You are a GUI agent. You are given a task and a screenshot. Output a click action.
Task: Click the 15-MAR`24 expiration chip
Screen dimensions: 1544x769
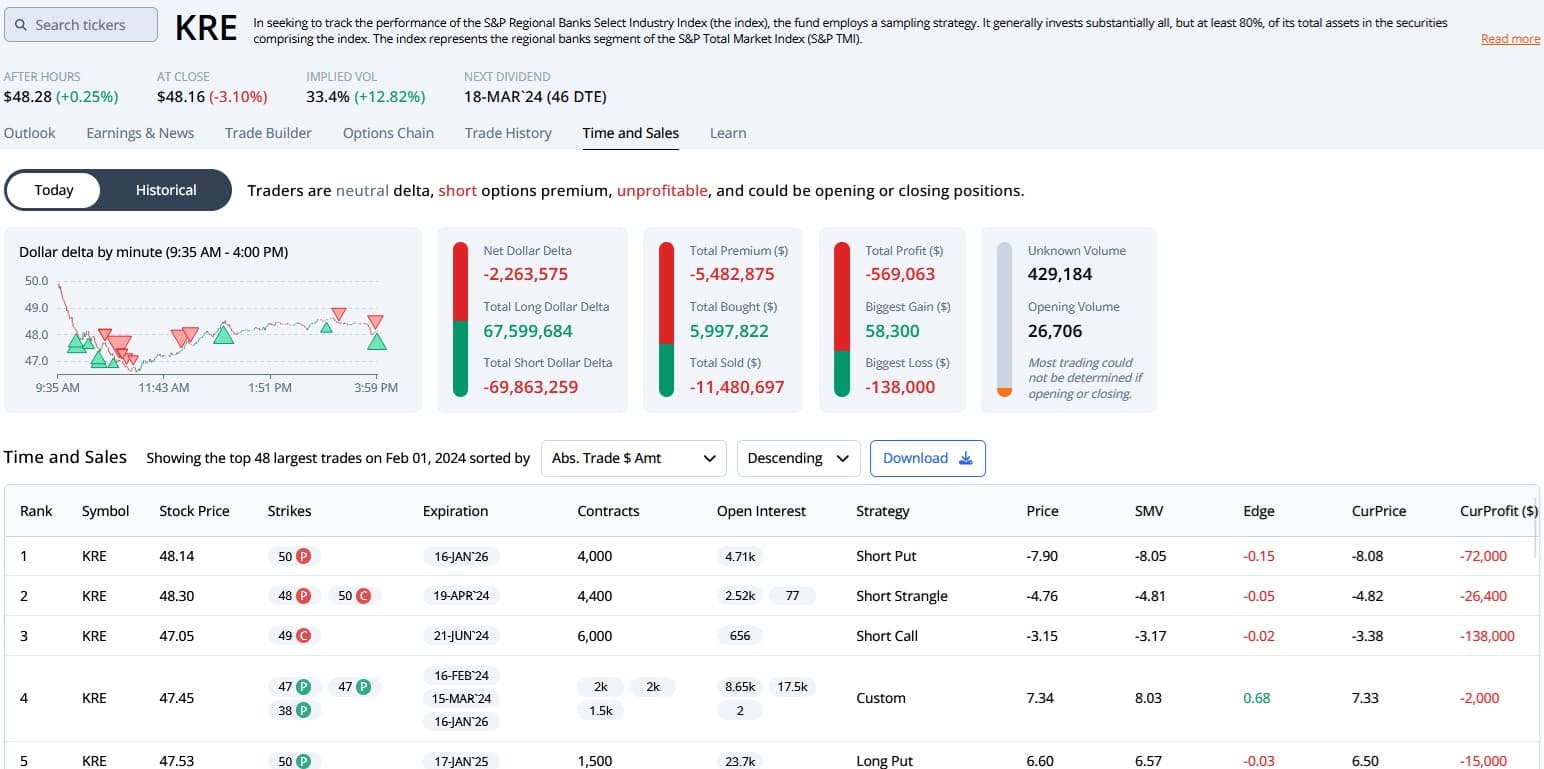[463, 698]
